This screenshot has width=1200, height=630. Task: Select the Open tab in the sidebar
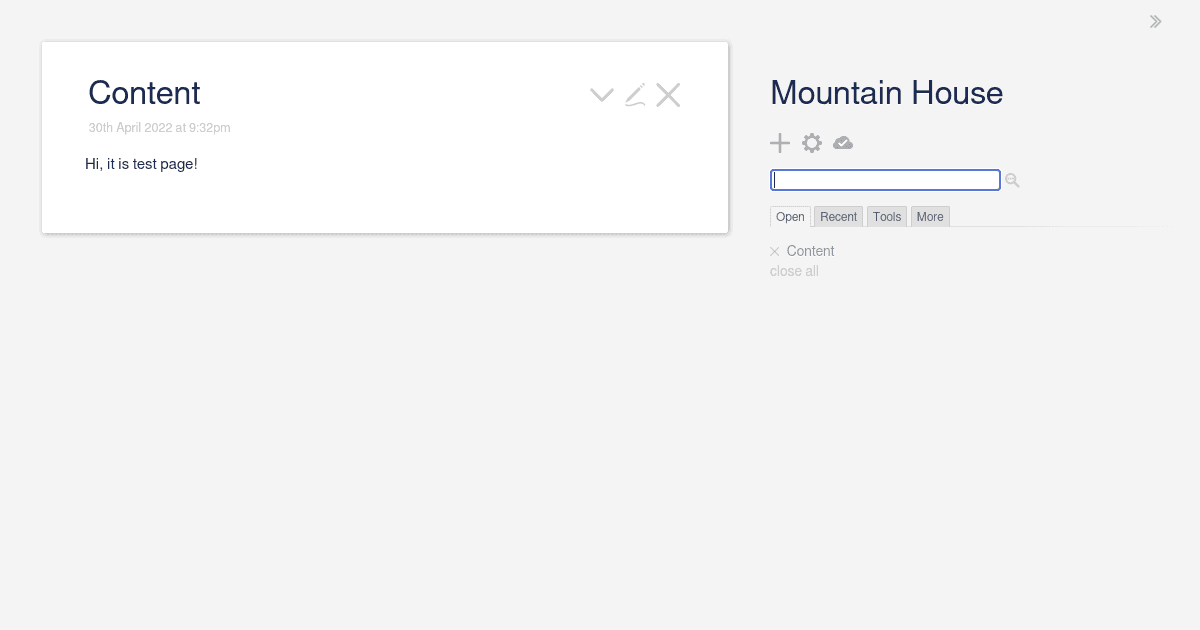[x=790, y=216]
